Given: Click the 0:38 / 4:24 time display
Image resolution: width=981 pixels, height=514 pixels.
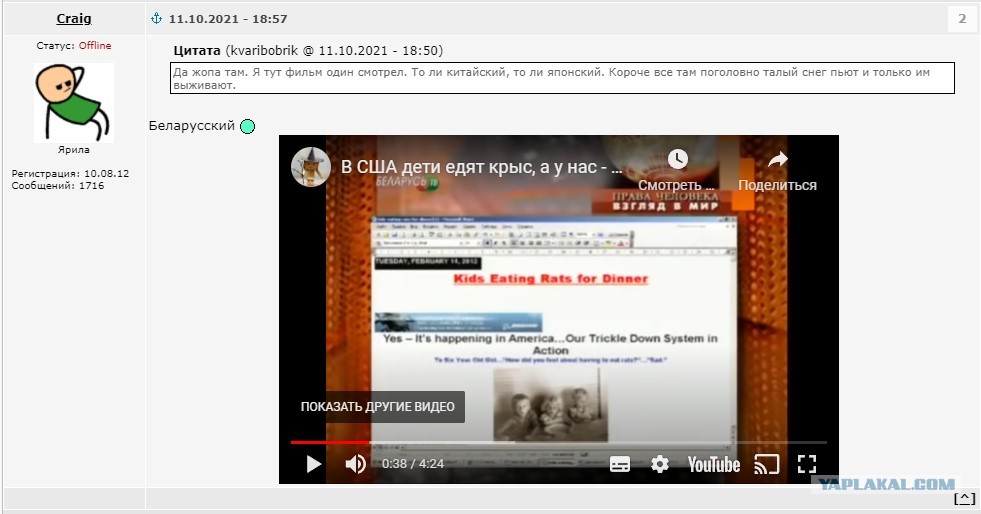Looking at the screenshot, I should (413, 464).
